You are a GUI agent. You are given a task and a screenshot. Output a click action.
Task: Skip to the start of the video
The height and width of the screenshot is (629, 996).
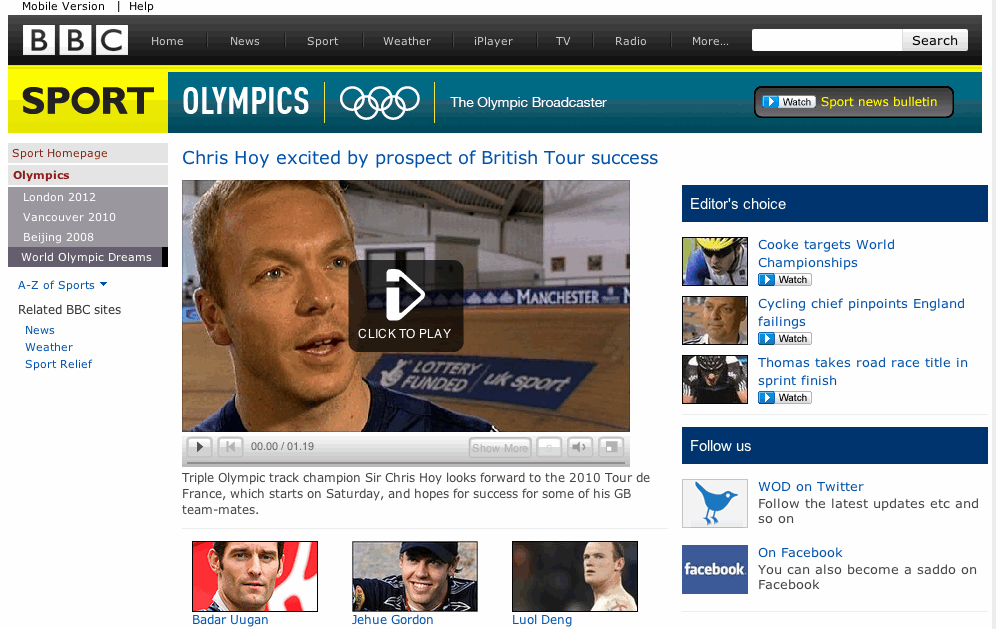point(230,447)
